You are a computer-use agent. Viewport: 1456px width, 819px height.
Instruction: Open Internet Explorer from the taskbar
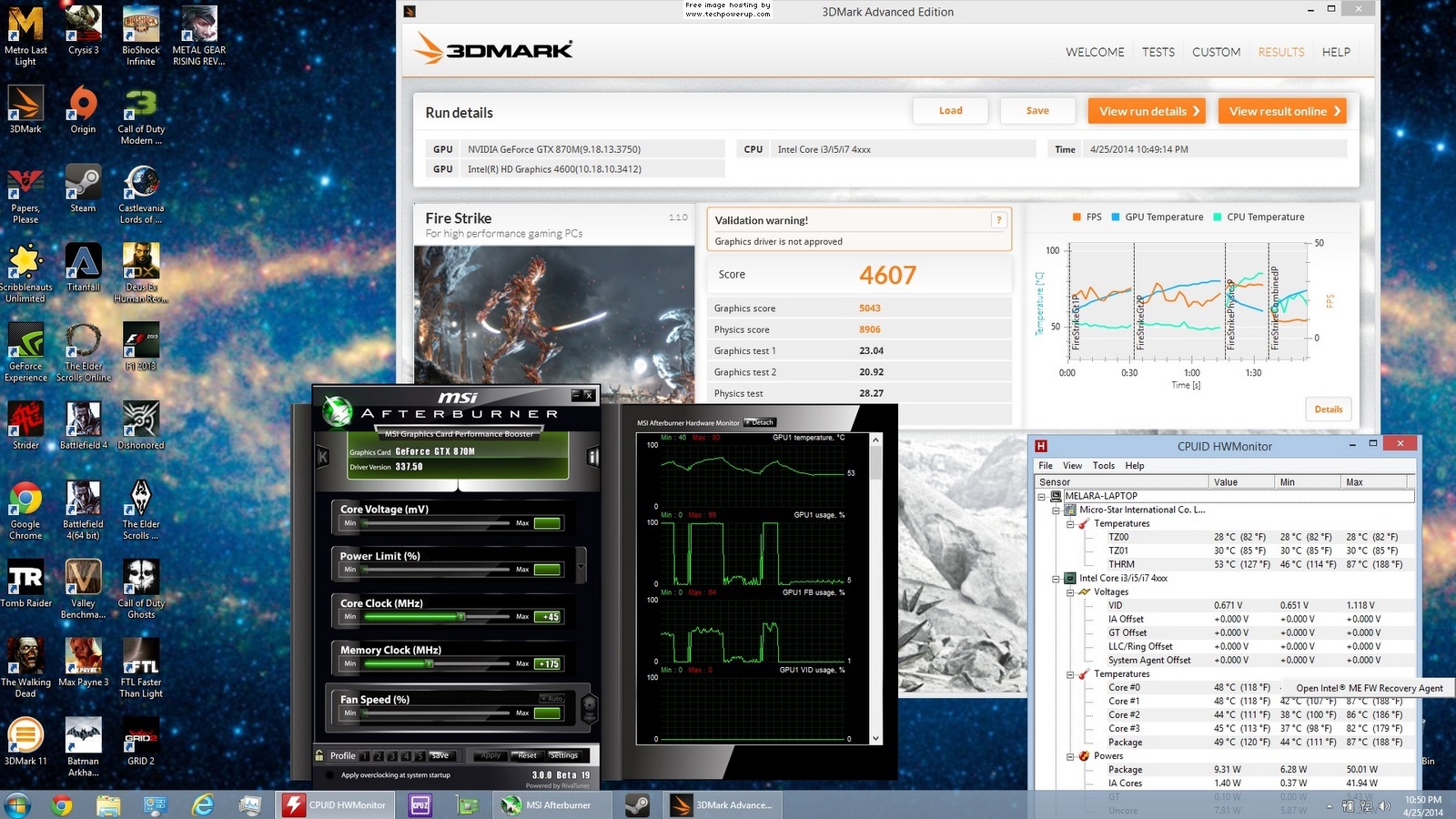click(203, 804)
